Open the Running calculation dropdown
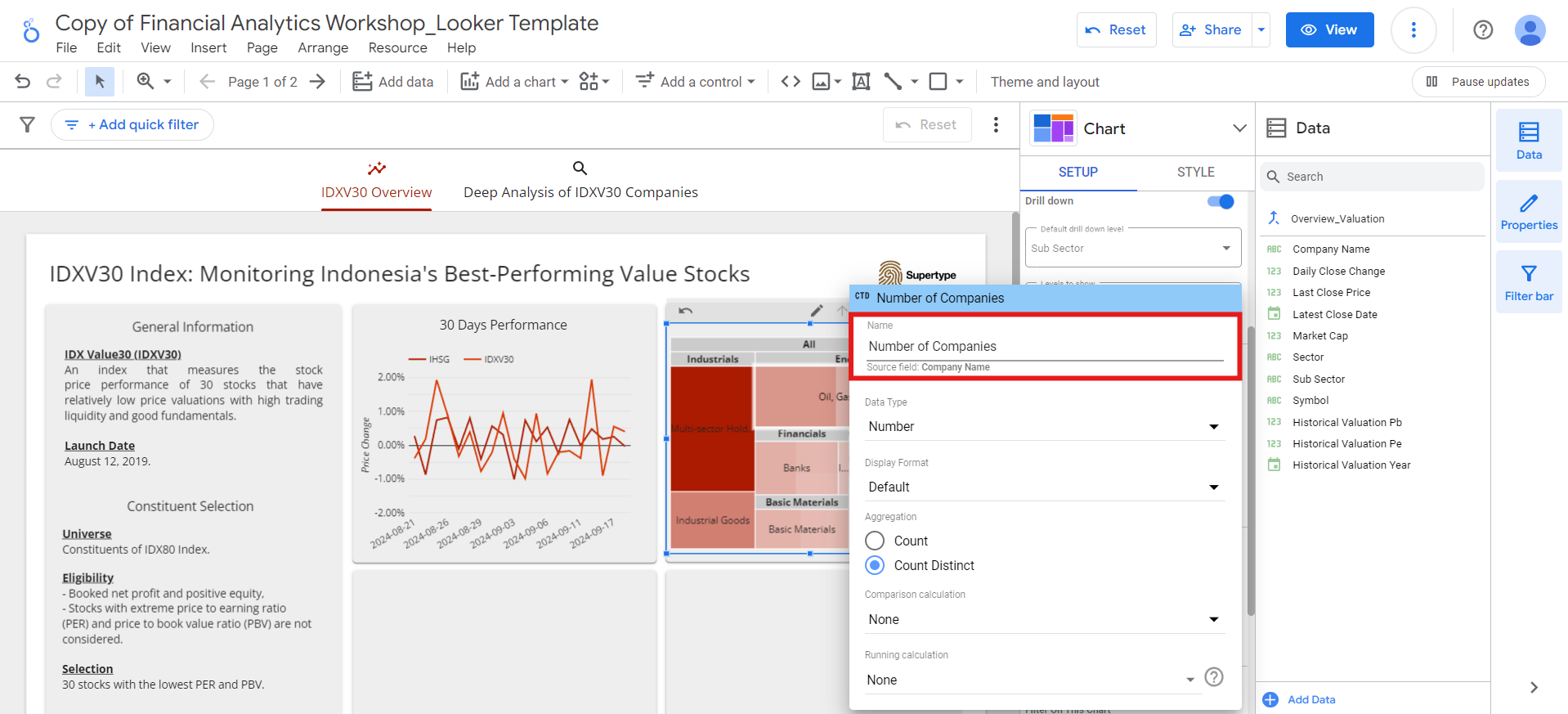The width and height of the screenshot is (1568, 714). pyautogui.click(x=1032, y=680)
